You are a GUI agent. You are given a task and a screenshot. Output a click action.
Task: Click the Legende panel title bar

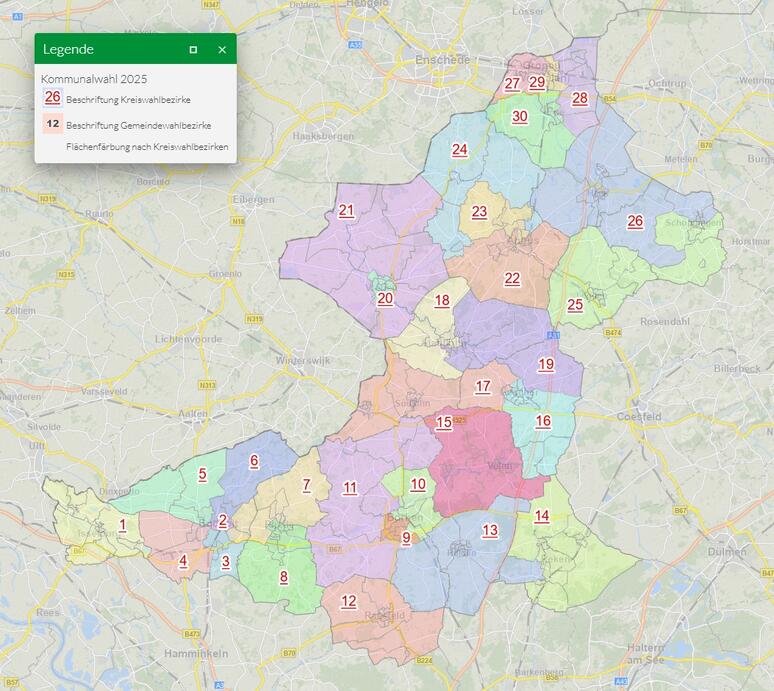click(110, 49)
